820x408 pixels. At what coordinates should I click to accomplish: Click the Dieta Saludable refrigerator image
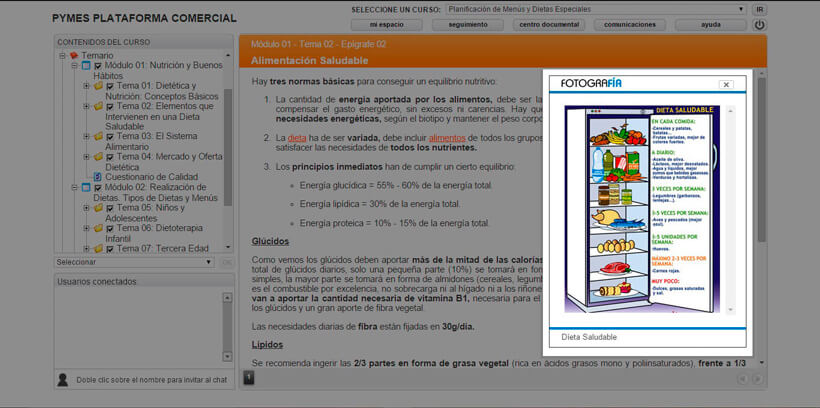pyautogui.click(x=642, y=209)
